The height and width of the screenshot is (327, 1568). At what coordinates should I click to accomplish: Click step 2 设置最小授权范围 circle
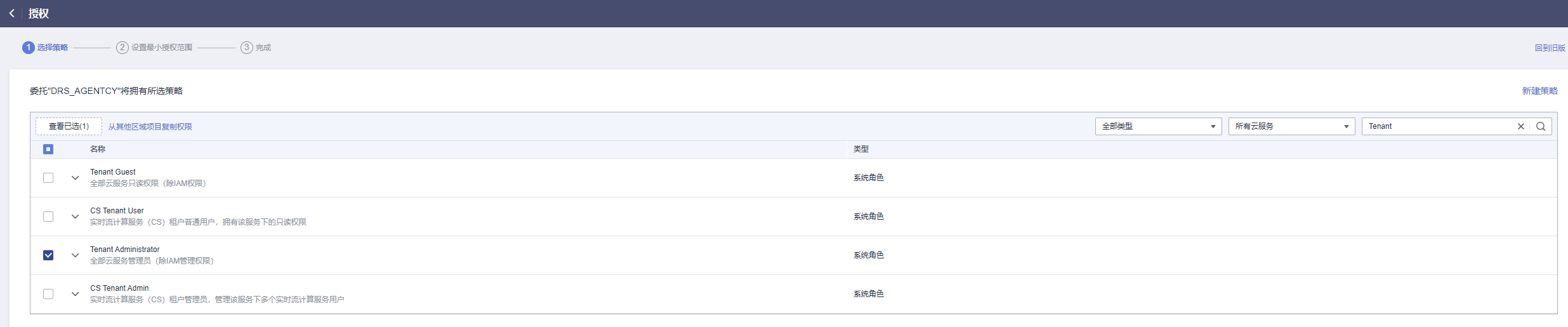click(x=122, y=48)
